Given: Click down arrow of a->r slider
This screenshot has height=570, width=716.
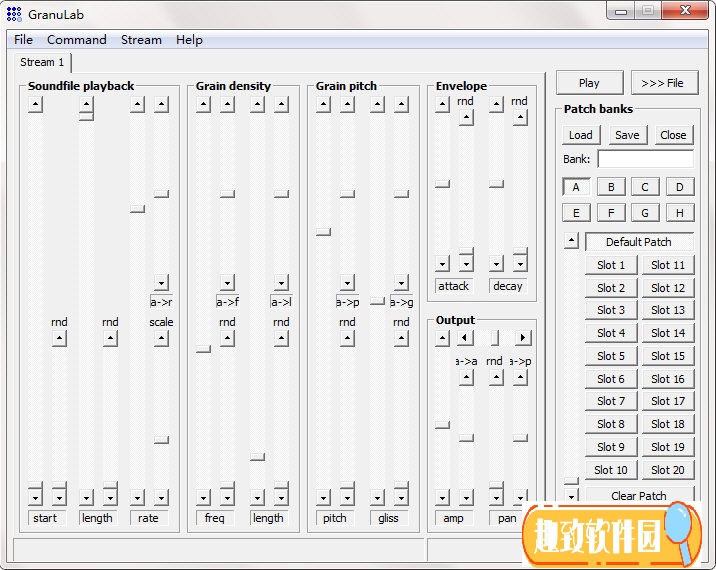Looking at the screenshot, I should [161, 283].
